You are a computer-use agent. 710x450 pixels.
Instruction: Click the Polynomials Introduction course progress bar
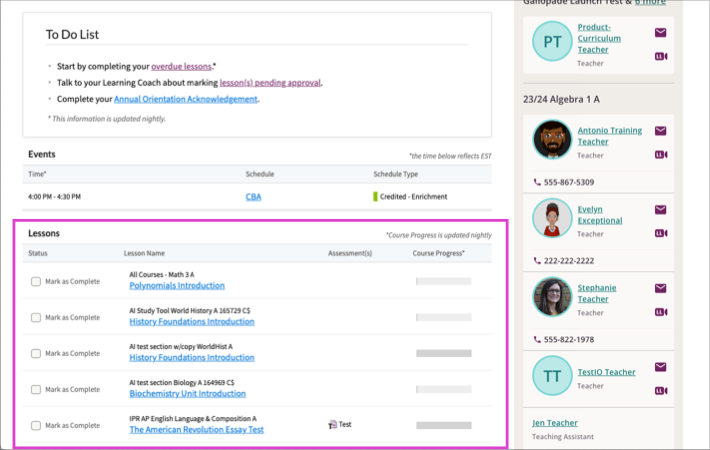coord(443,282)
